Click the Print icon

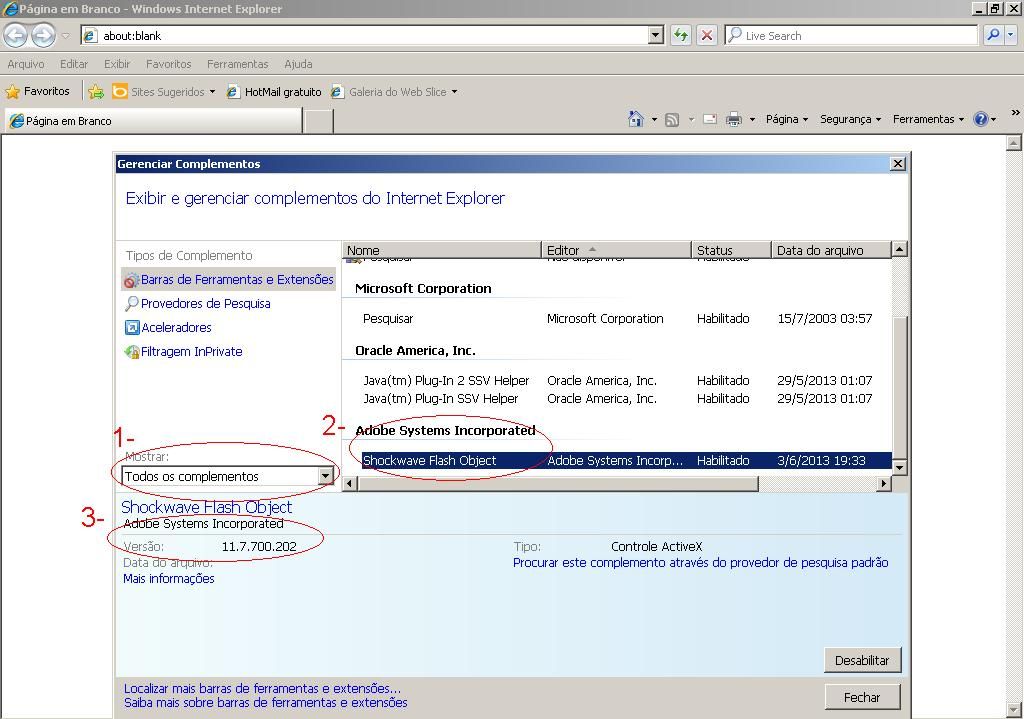[x=734, y=120]
